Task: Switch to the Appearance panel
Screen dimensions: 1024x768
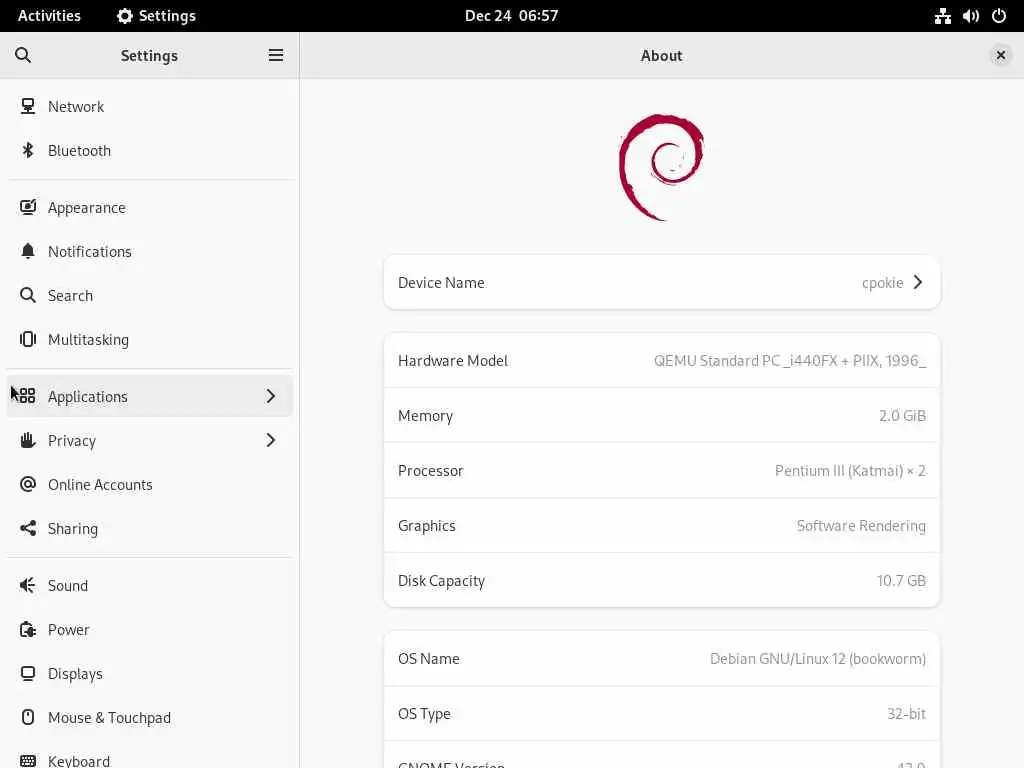Action: click(150, 207)
